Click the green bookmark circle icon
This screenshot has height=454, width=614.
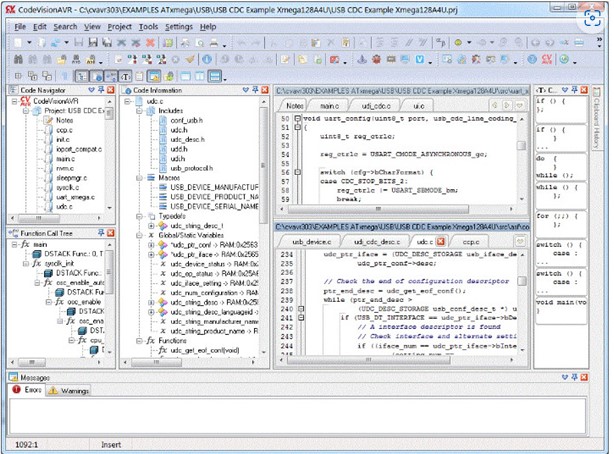click(x=458, y=42)
